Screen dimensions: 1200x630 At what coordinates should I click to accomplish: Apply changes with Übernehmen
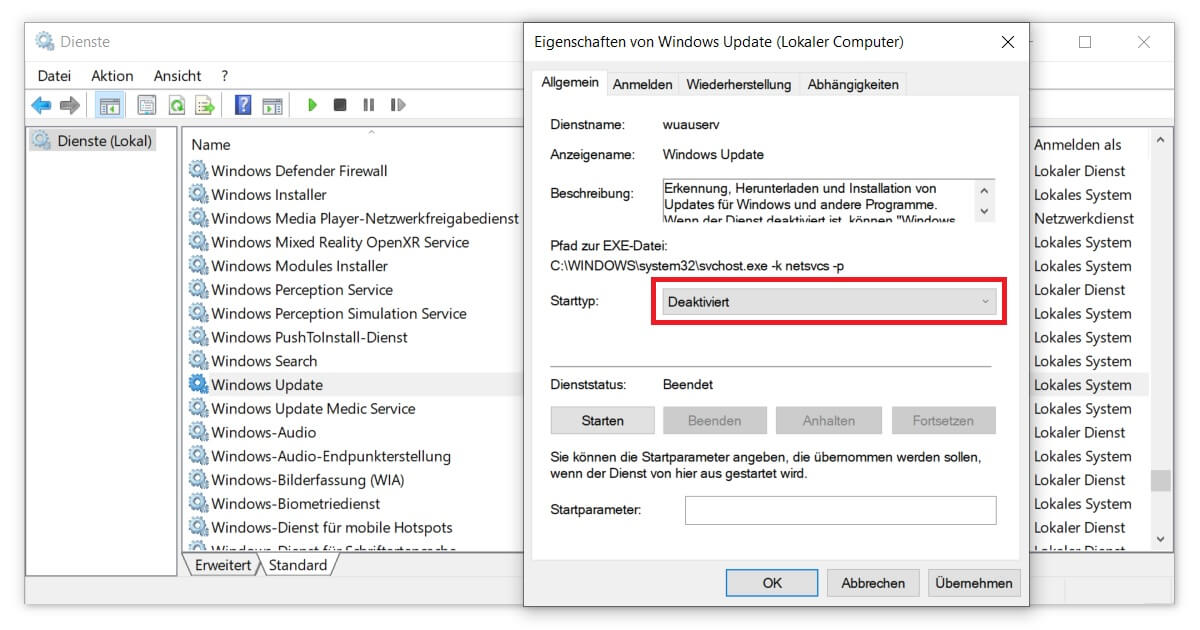tap(973, 582)
